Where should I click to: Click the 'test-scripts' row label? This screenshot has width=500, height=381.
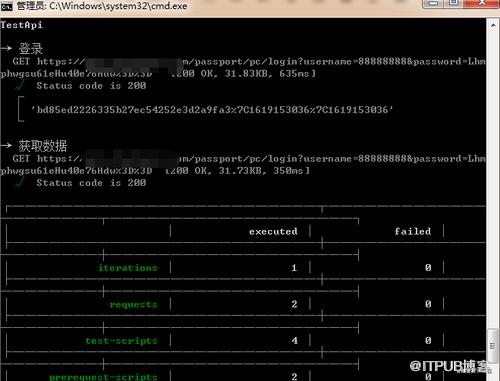[122, 341]
